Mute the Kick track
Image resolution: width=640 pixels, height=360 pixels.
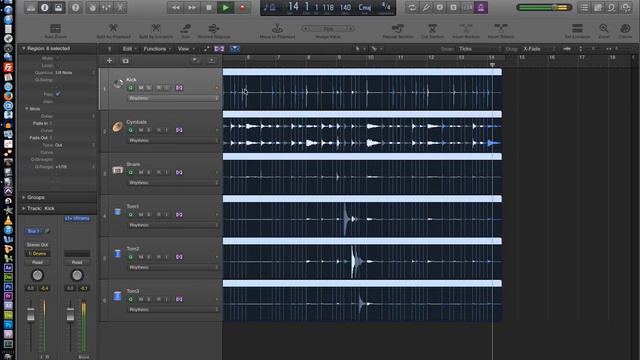coord(141,88)
